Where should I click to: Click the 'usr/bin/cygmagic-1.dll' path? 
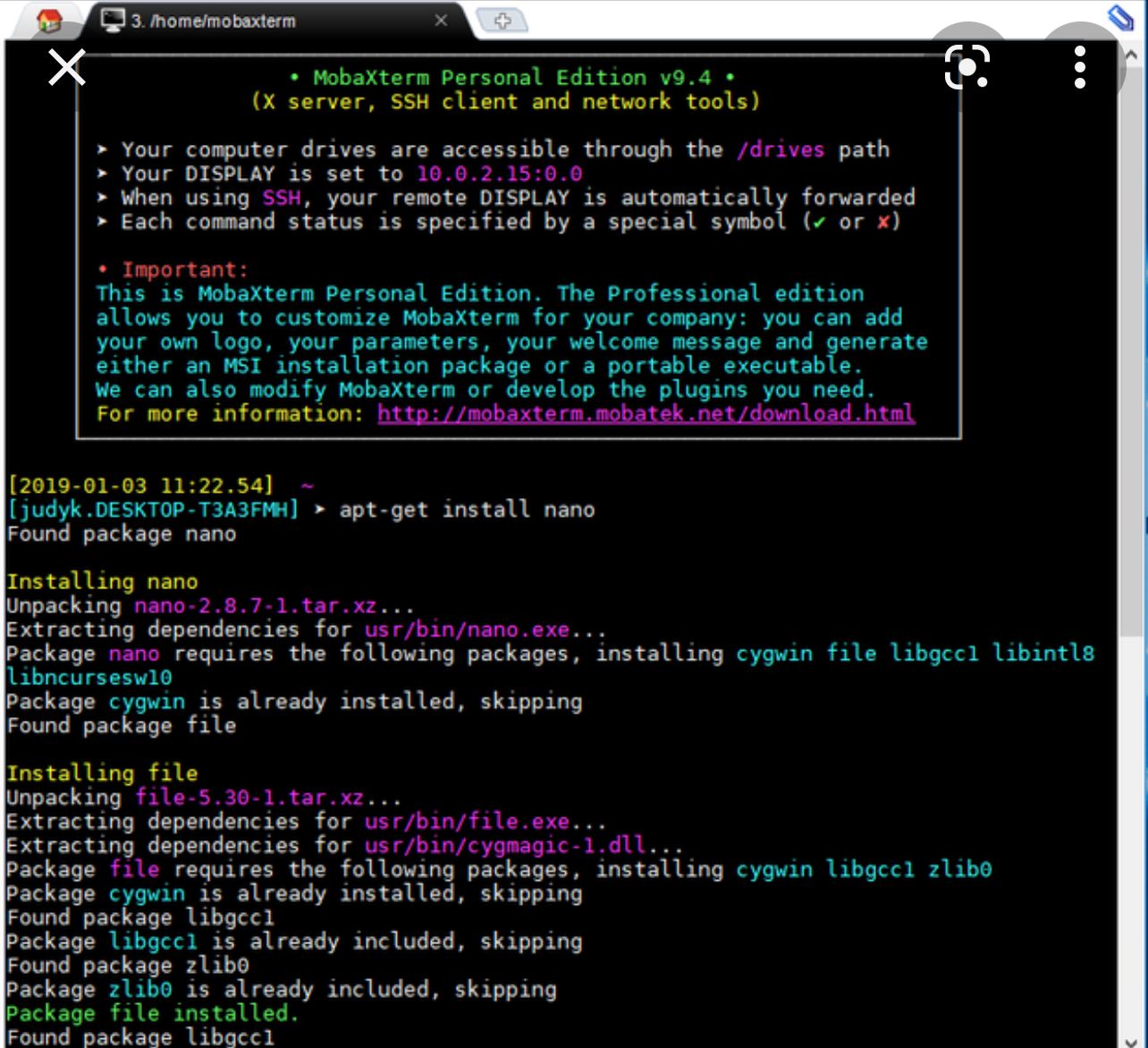click(x=505, y=846)
